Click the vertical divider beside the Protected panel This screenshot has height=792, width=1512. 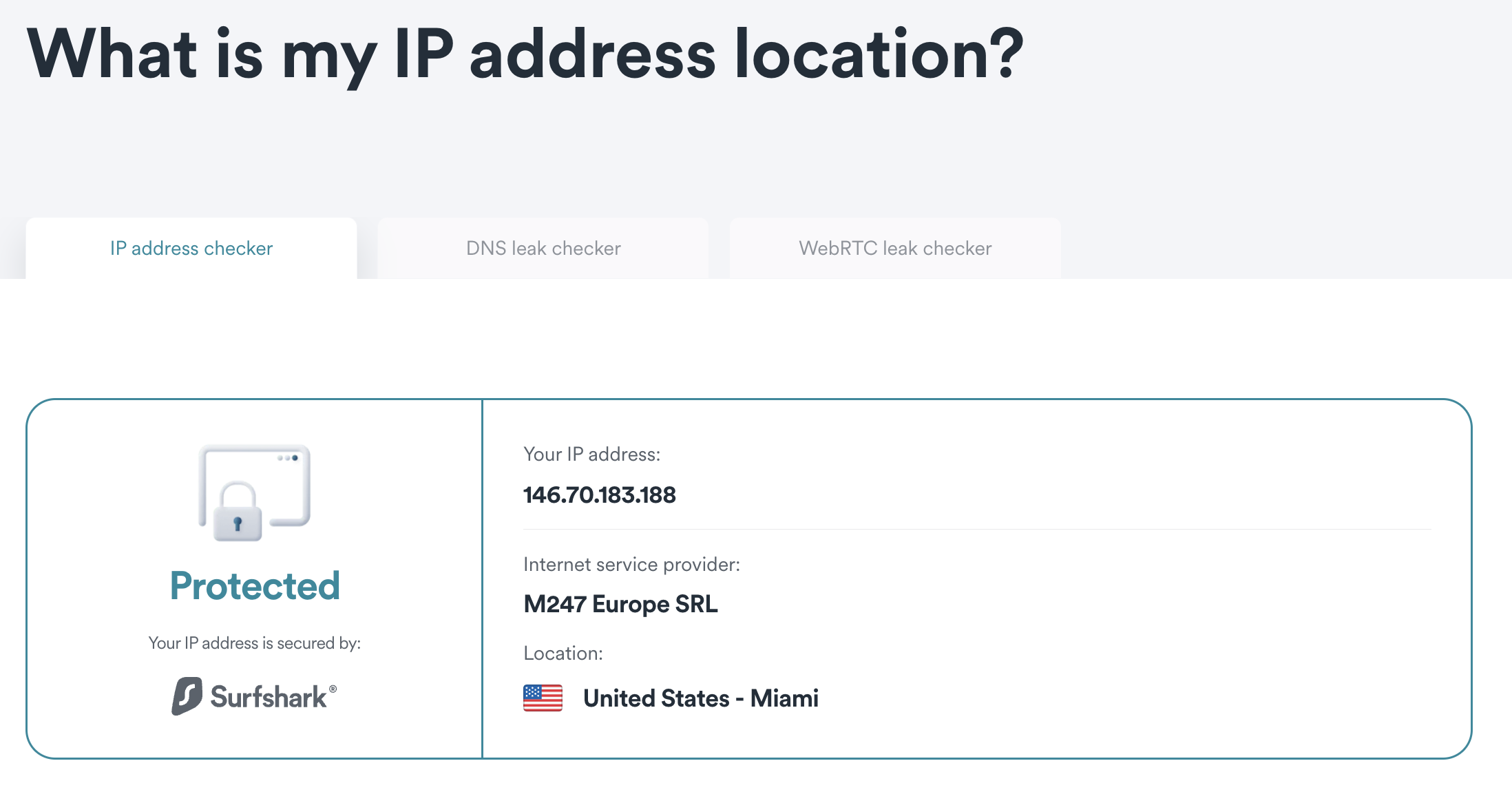(482, 579)
